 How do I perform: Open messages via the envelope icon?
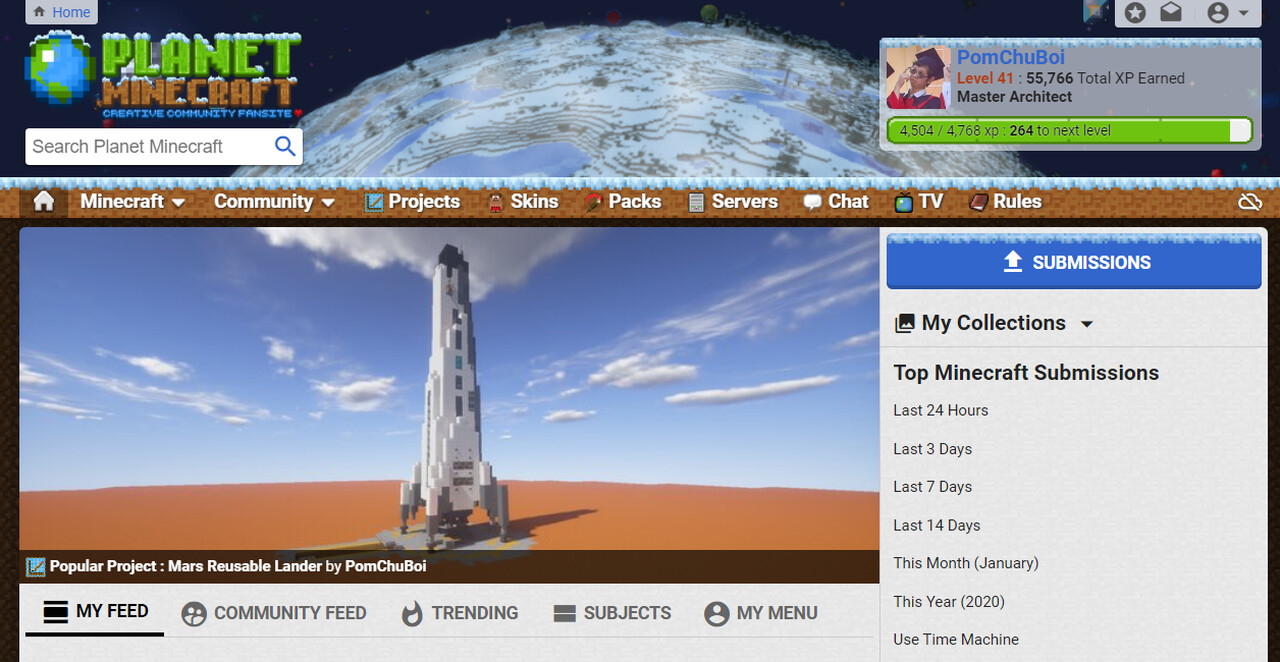(x=1170, y=13)
